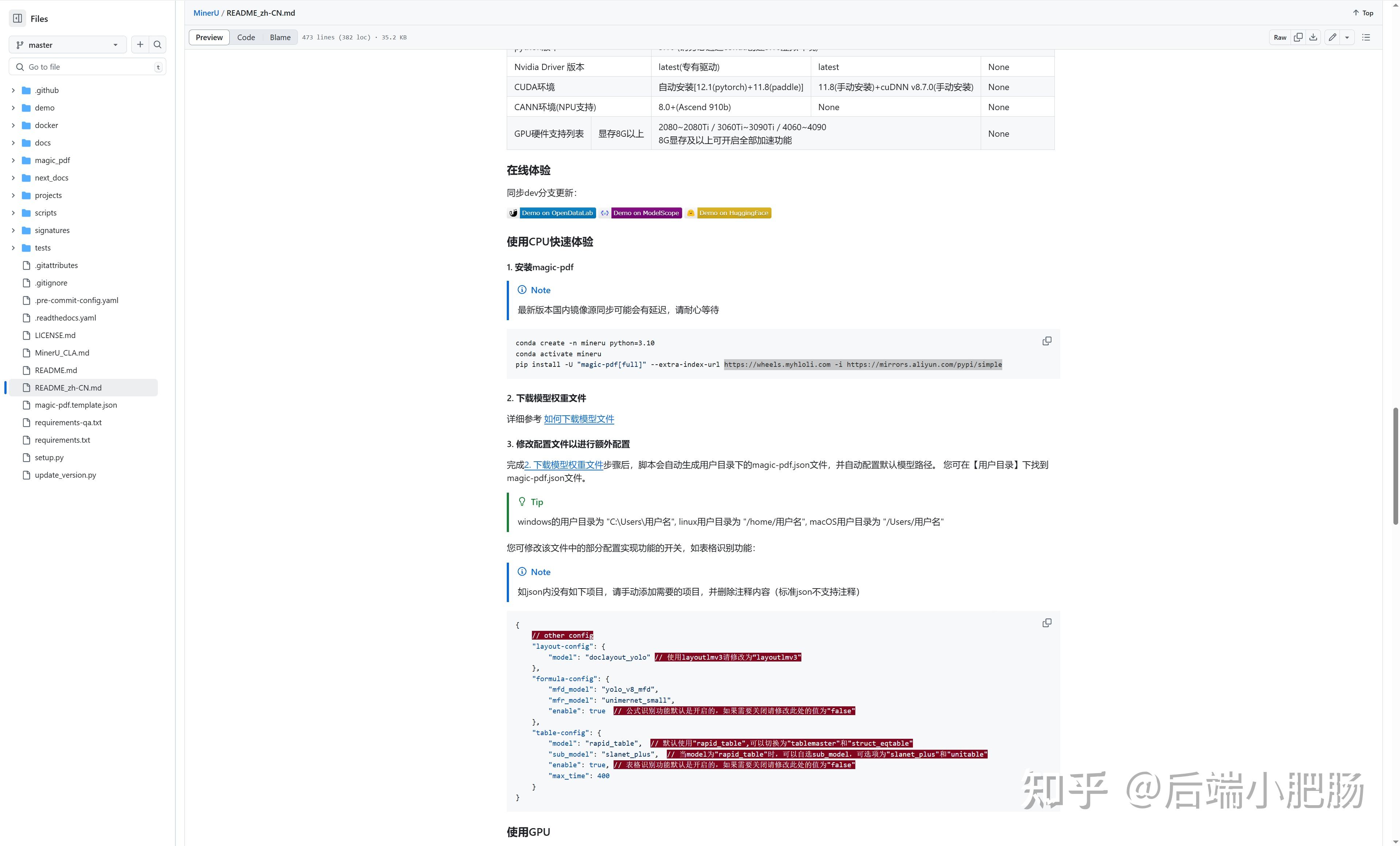Follow the 如何下载模型文件 link
The width and height of the screenshot is (1400, 846).
[x=579, y=419]
